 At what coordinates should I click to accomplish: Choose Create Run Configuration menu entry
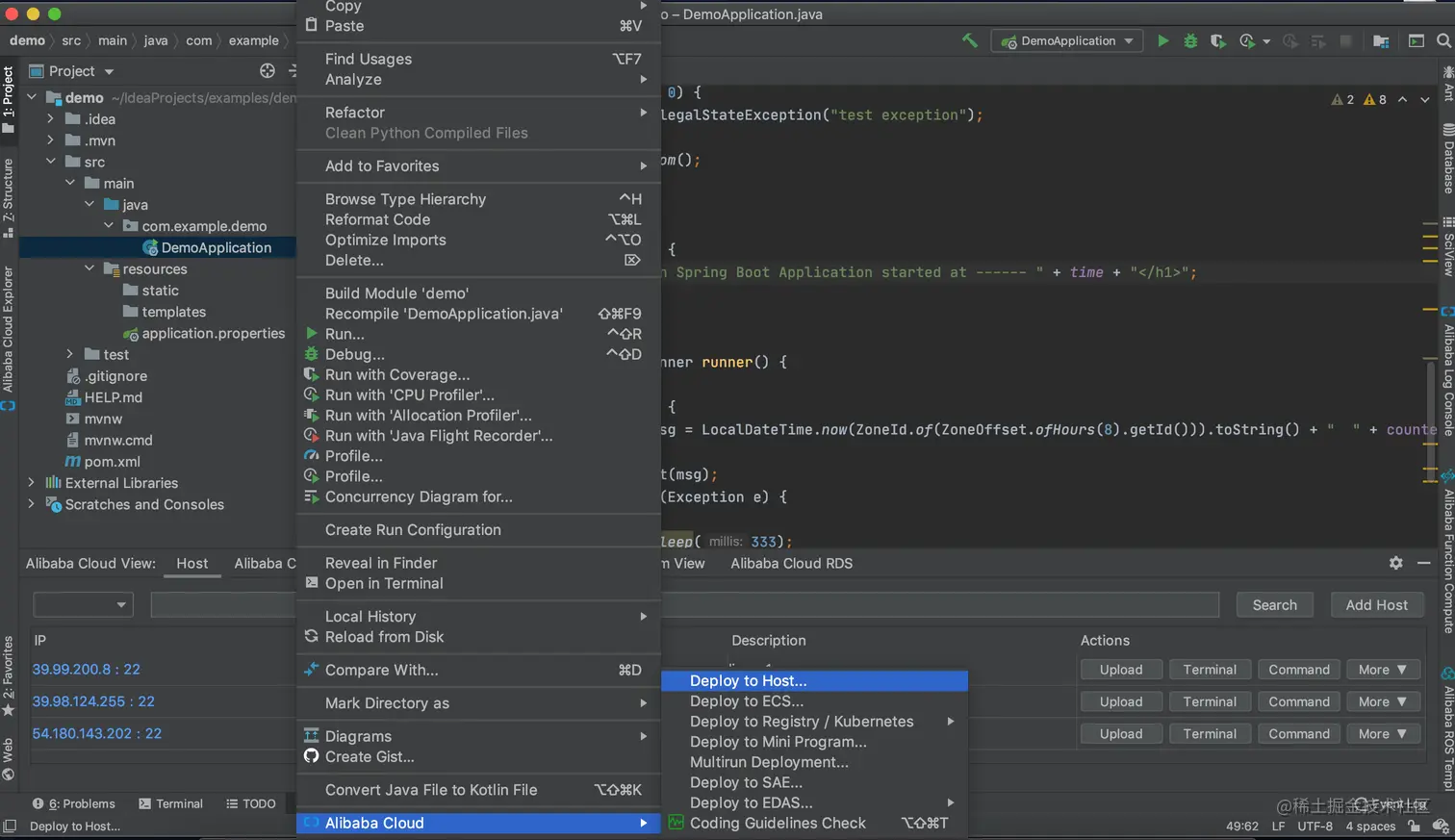[478, 530]
